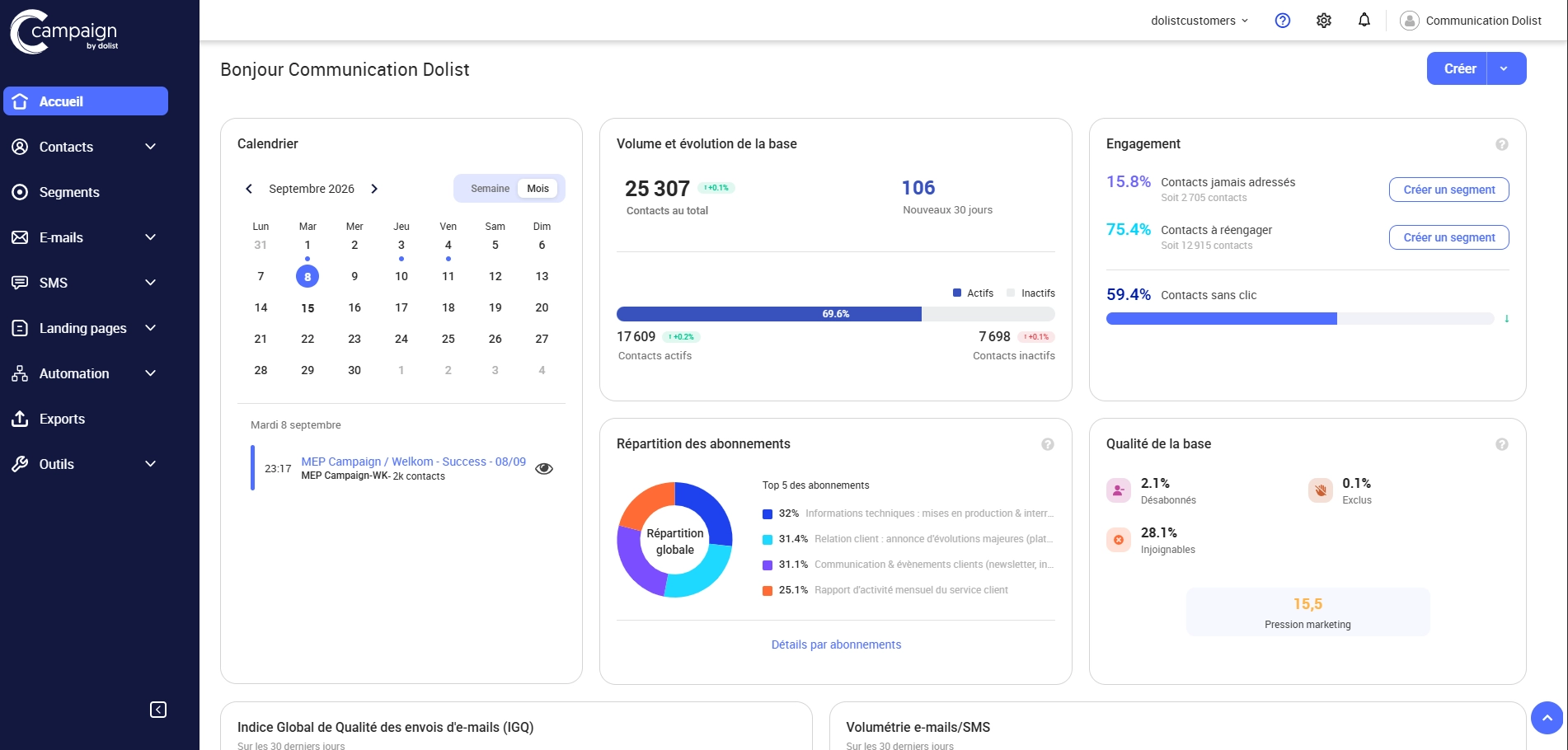Open the help question mark icon in header
The height and width of the screenshot is (750, 1568).
pos(1282,21)
